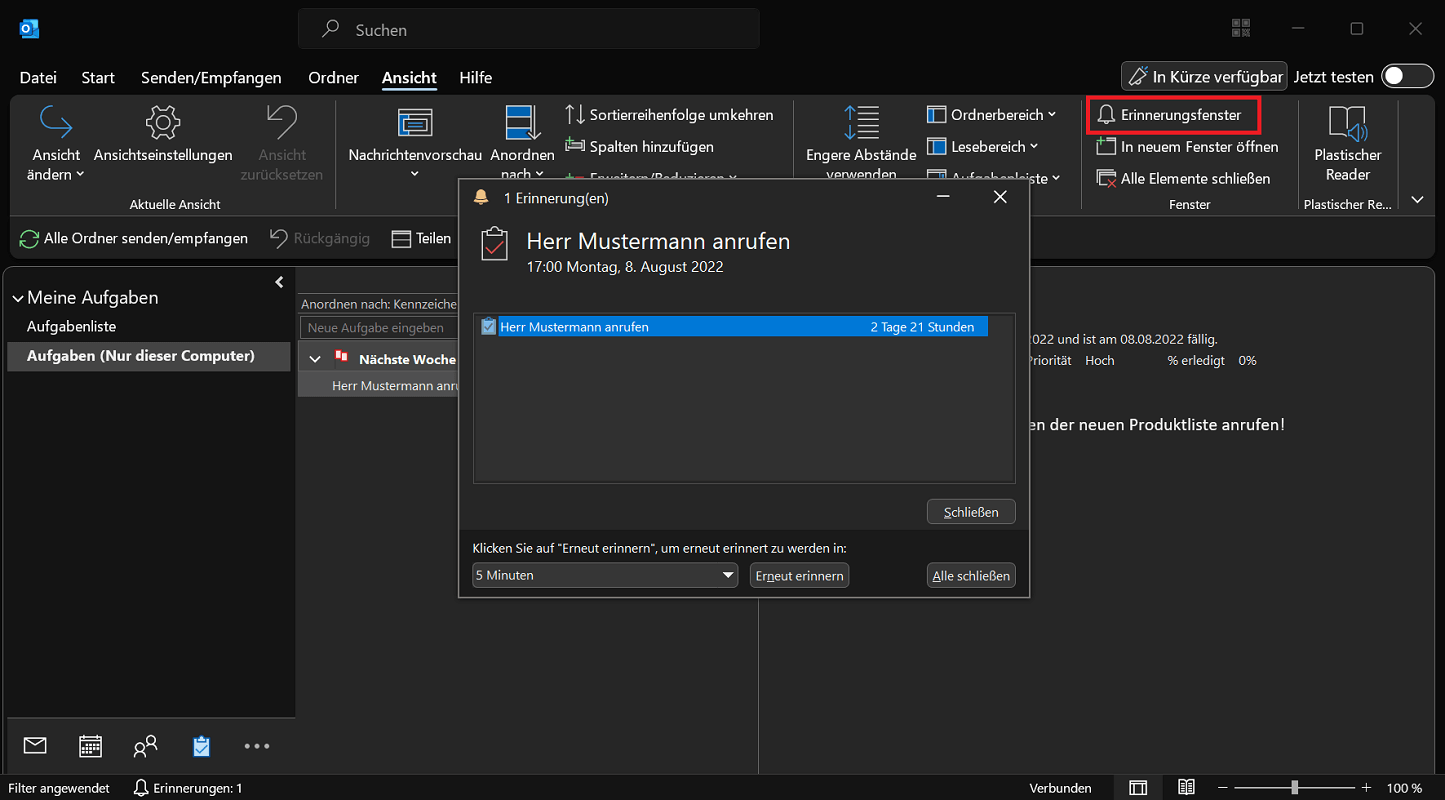Switch to the reading view icon in the status bar
Viewport: 1445px width, 800px height.
click(x=1186, y=788)
